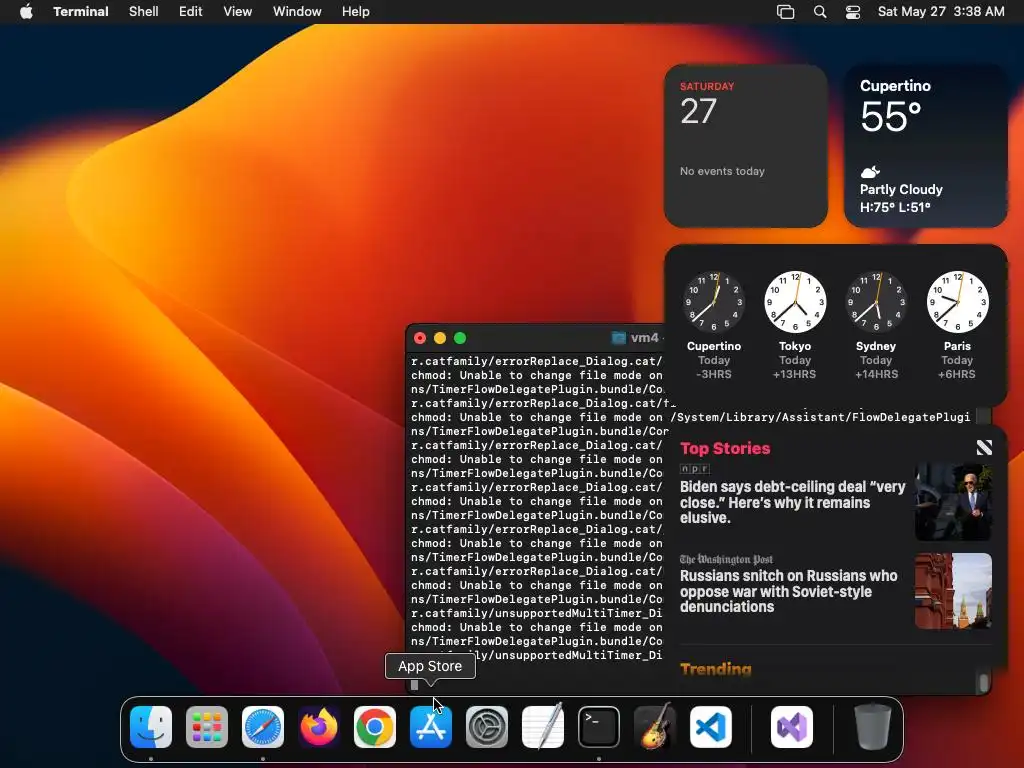Open the Trash in the dock
Viewport: 1024px width, 768px height.
872,726
